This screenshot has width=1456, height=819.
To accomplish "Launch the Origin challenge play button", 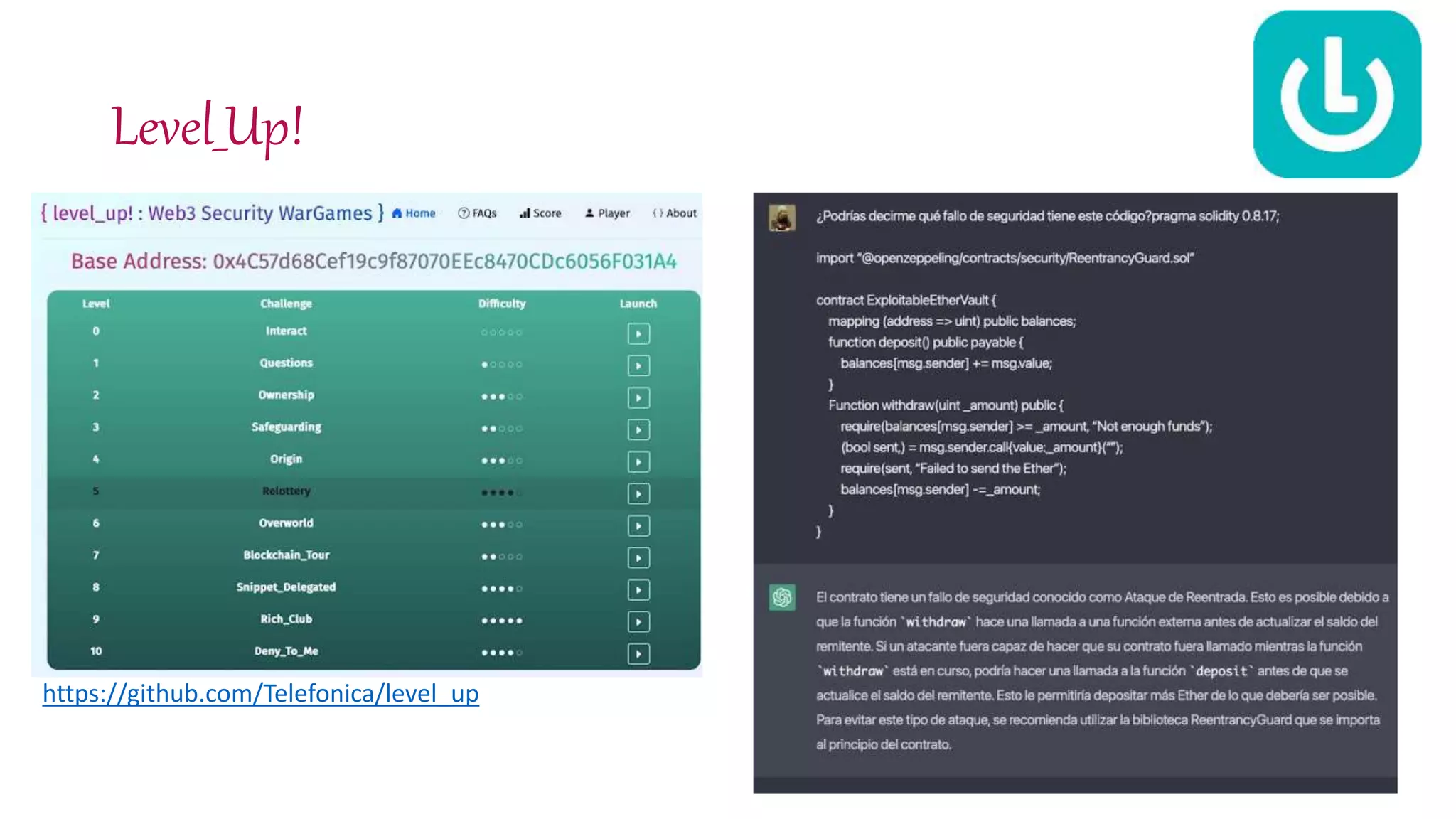I will 638,461.
